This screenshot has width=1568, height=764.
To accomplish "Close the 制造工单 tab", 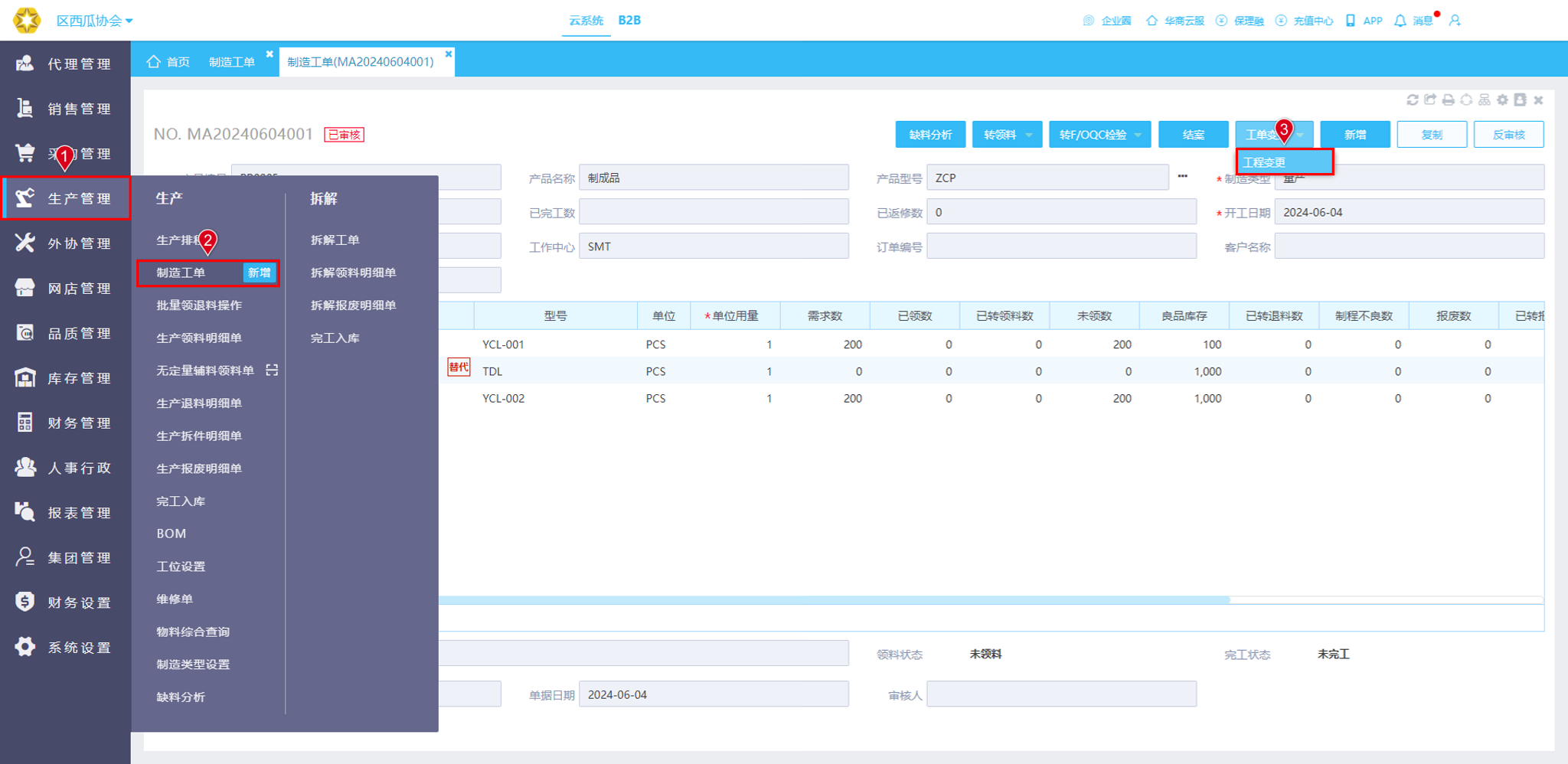I will 269,54.
